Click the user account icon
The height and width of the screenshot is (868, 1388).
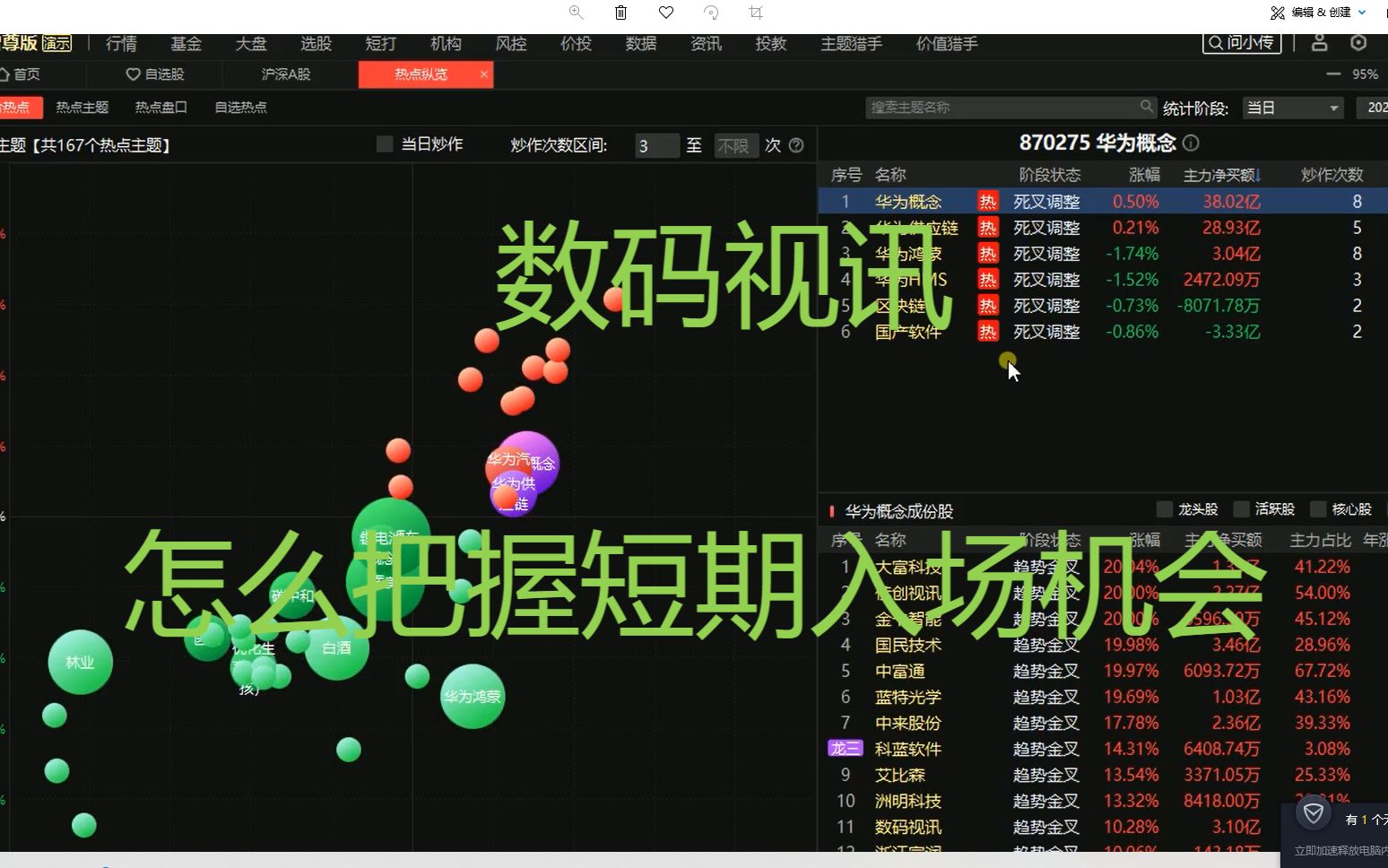1319,42
